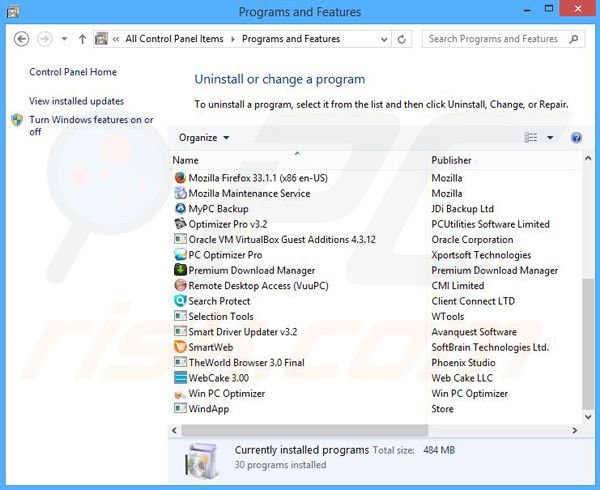Go up one level with Up arrow
Viewport: 600px width, 490px height.
[82, 39]
